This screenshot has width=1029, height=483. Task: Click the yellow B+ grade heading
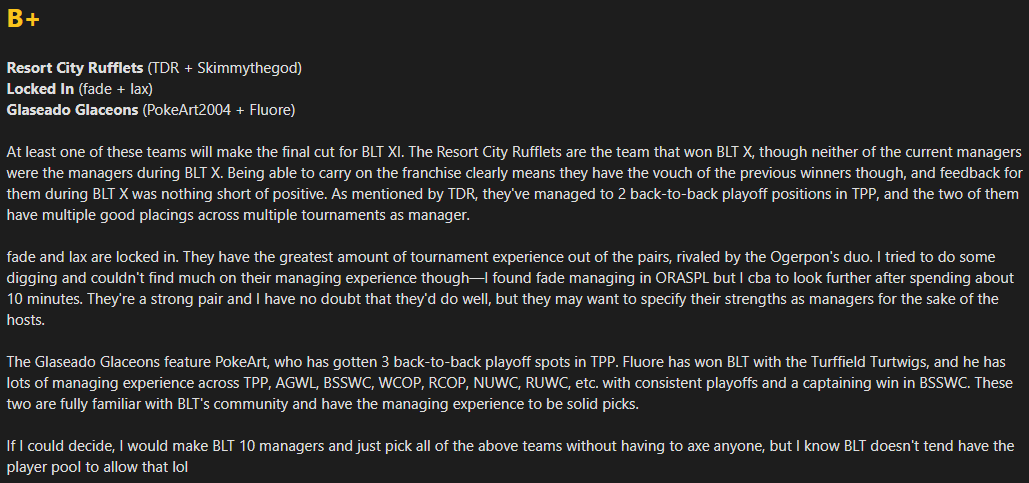pyautogui.click(x=23, y=20)
